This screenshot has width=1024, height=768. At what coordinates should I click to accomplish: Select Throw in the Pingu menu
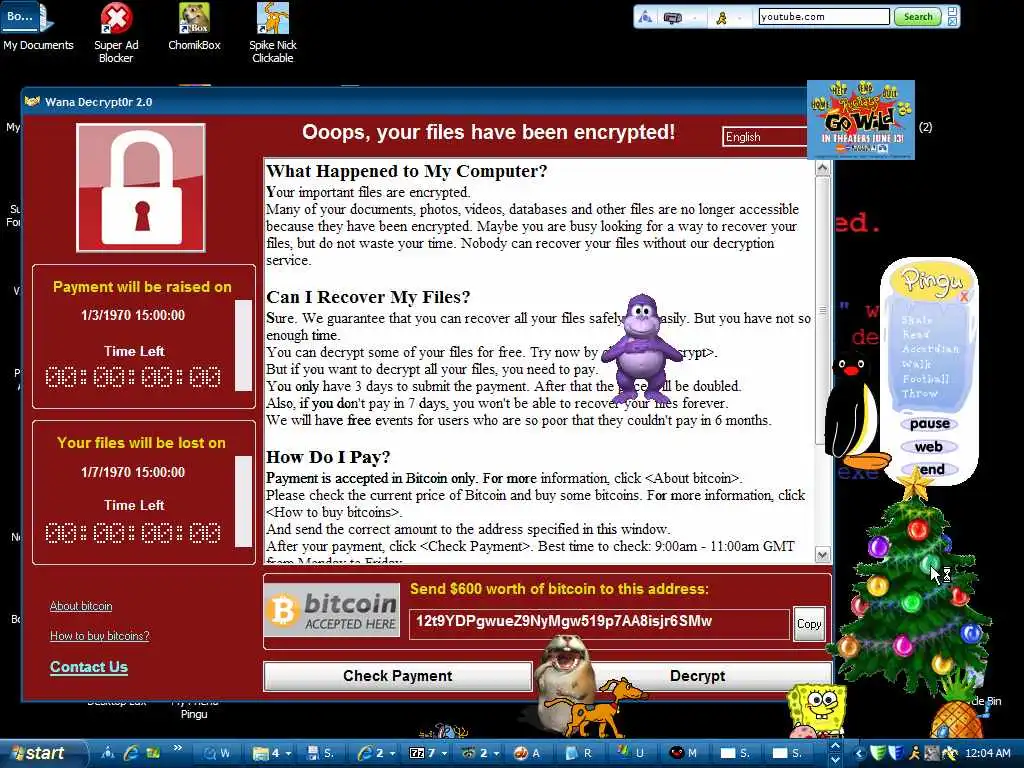[x=920, y=393]
